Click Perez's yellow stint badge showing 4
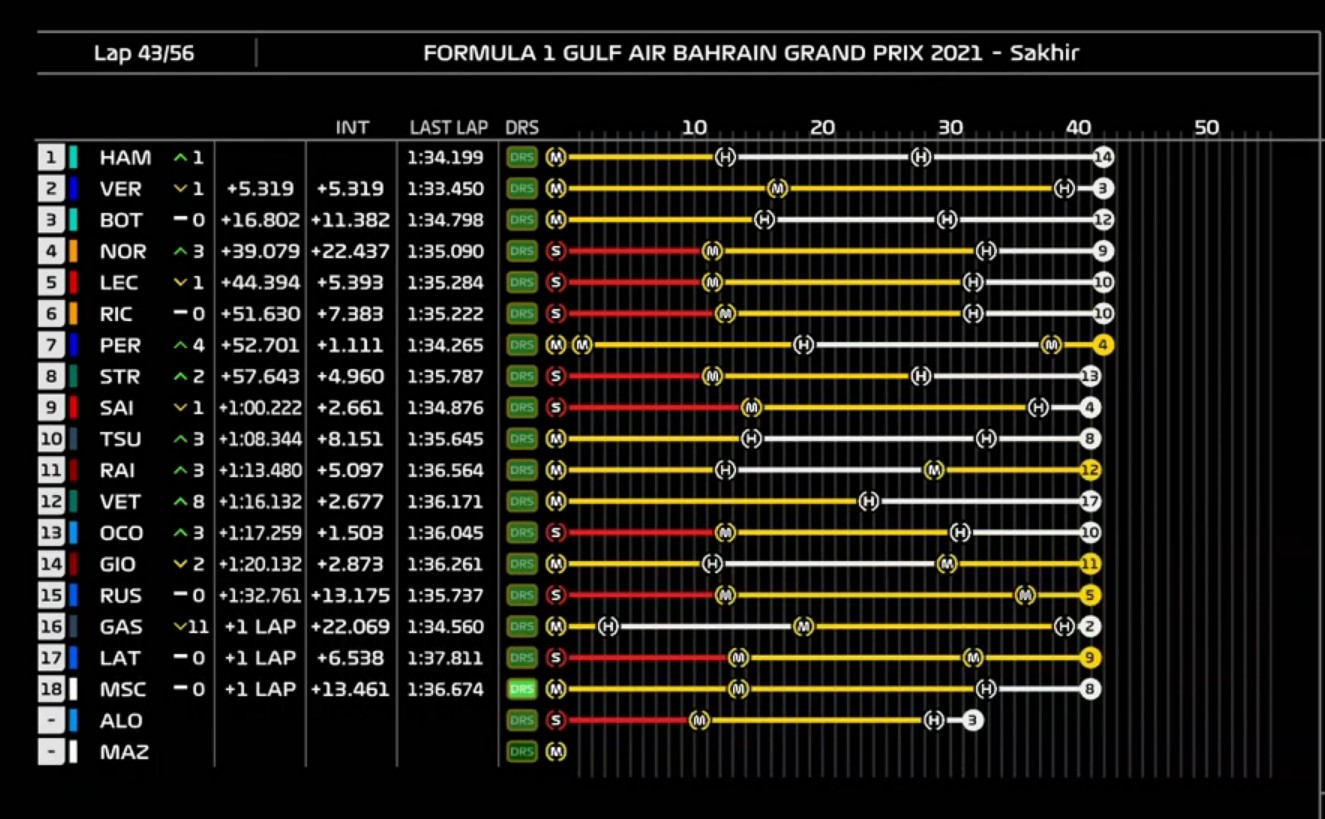This screenshot has width=1325, height=819. click(1103, 345)
